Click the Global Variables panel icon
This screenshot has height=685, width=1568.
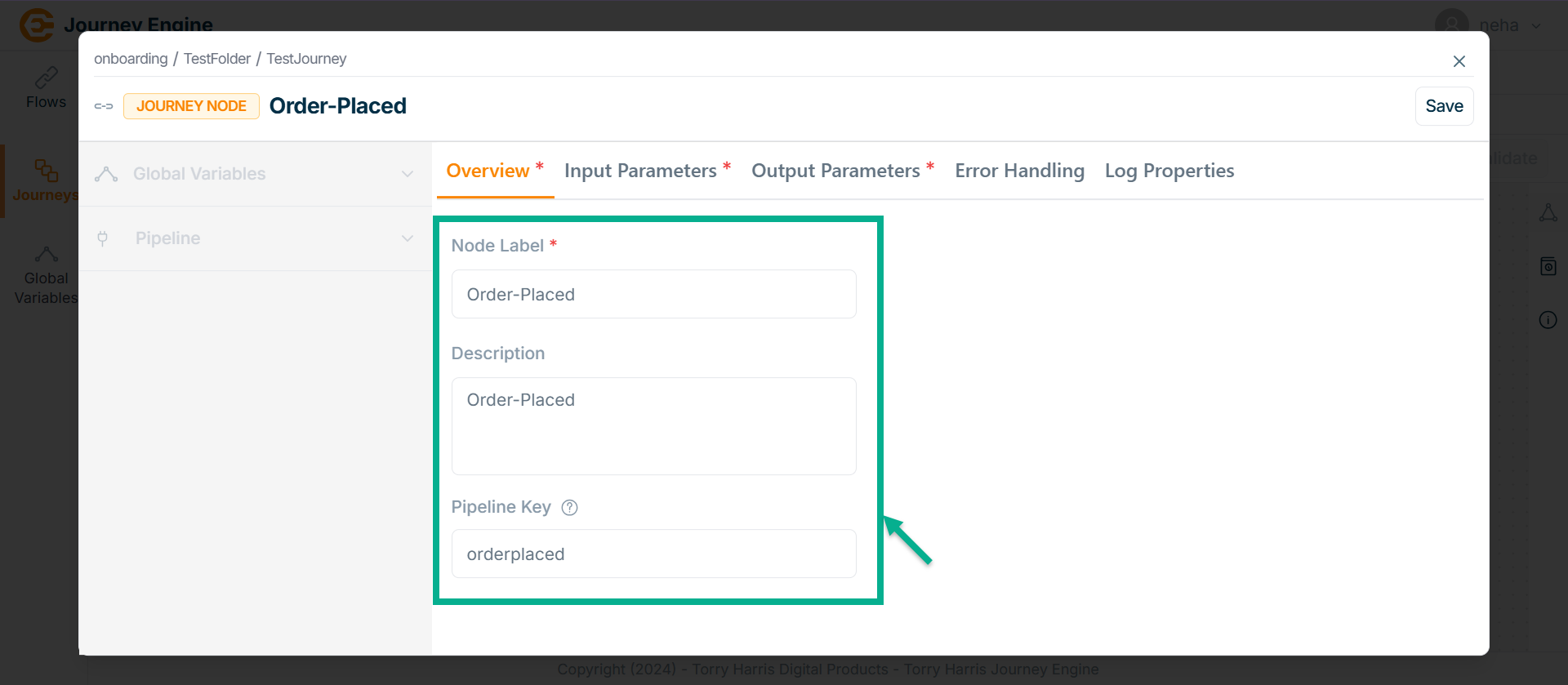click(x=106, y=174)
